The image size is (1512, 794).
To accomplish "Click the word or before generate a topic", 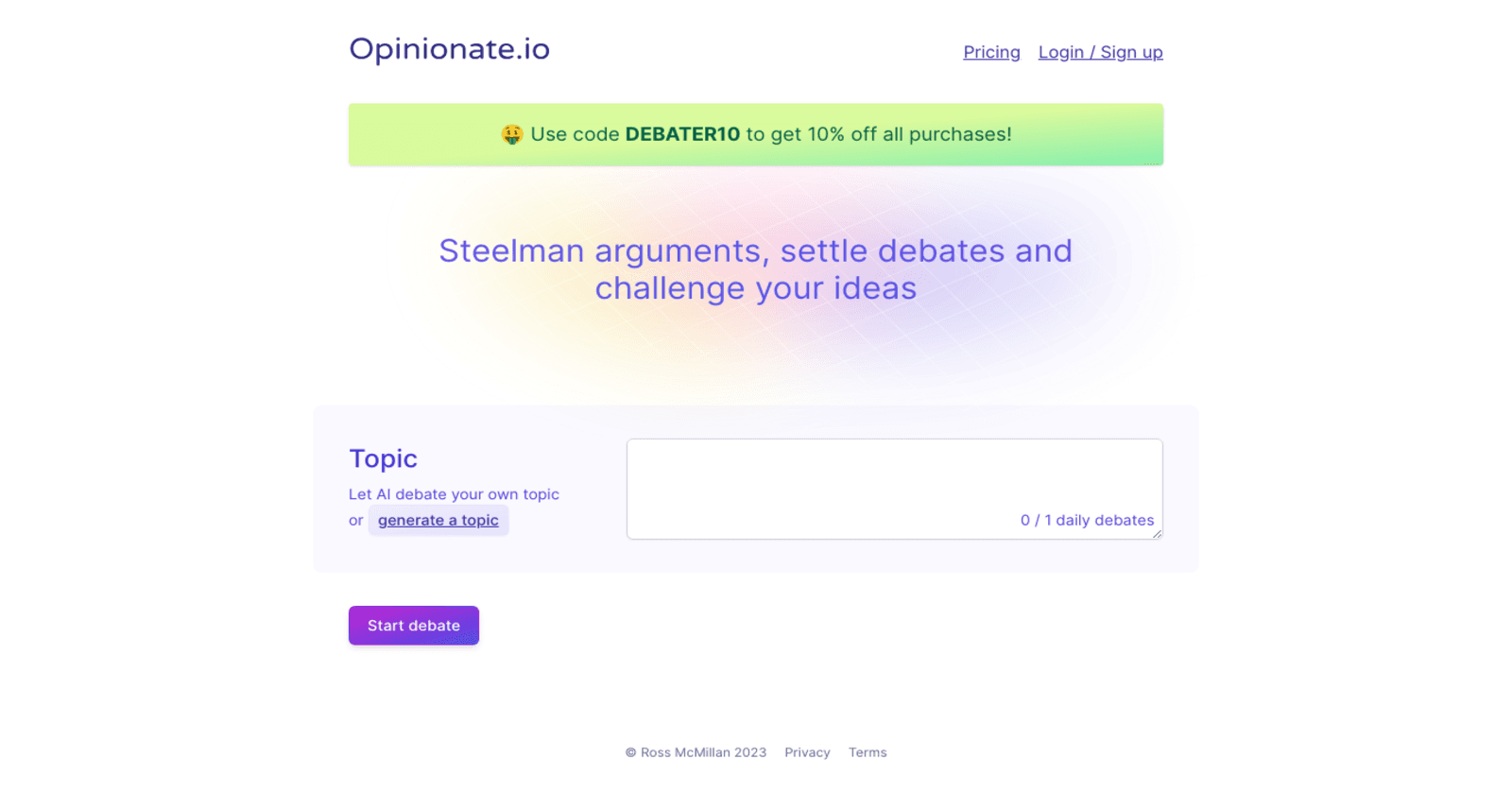I will (x=354, y=520).
